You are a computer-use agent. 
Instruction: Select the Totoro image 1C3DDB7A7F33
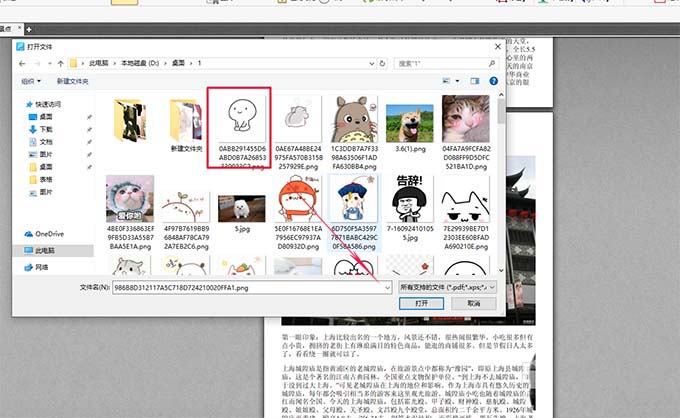pos(354,134)
